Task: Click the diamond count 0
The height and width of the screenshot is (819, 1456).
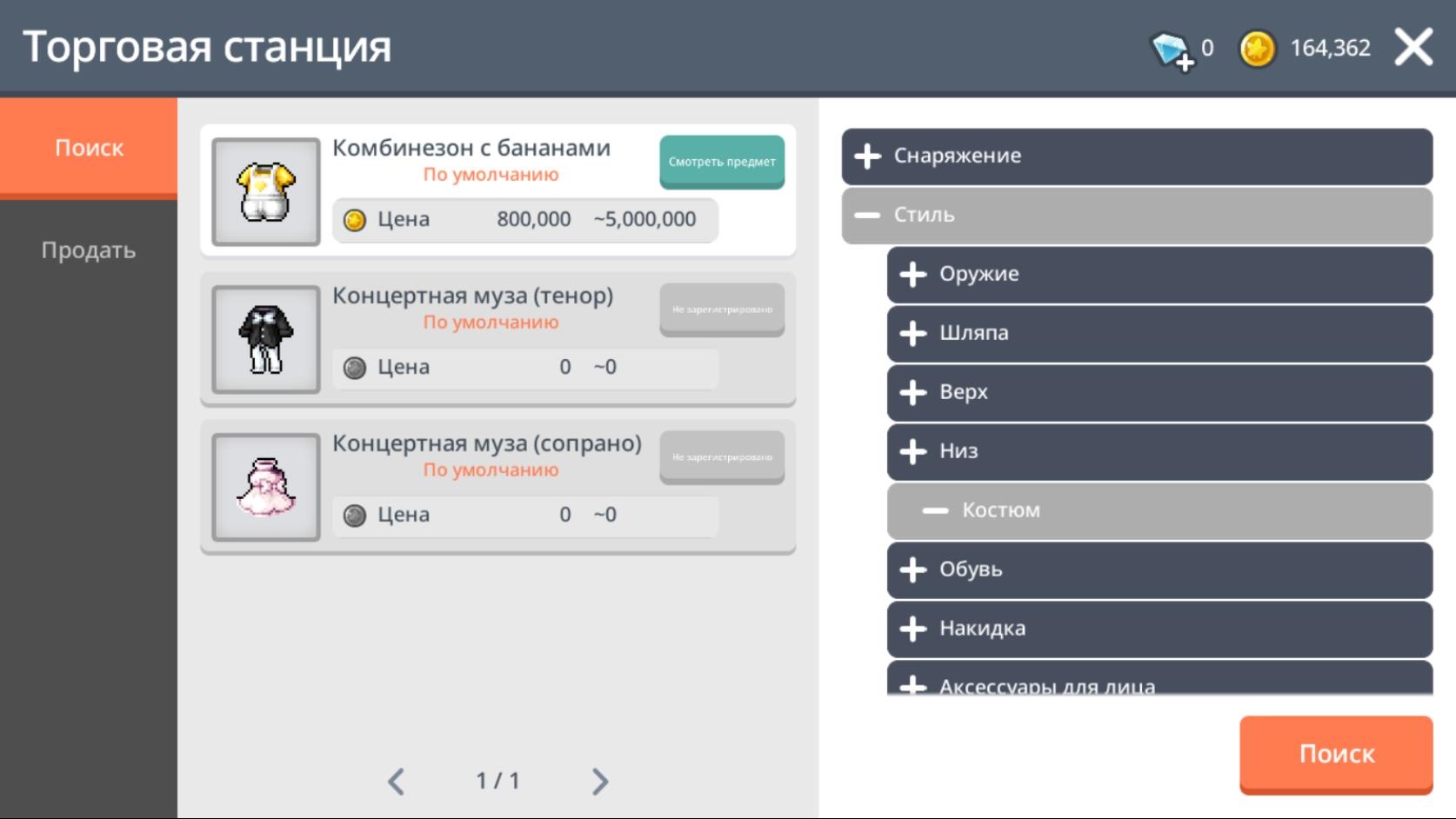Action: 1207,48
